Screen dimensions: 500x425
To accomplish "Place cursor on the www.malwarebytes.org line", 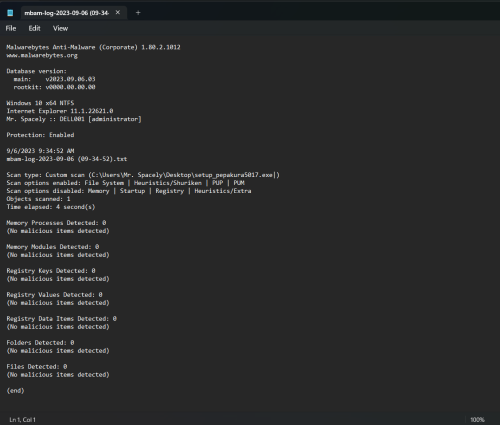I will pos(42,55).
